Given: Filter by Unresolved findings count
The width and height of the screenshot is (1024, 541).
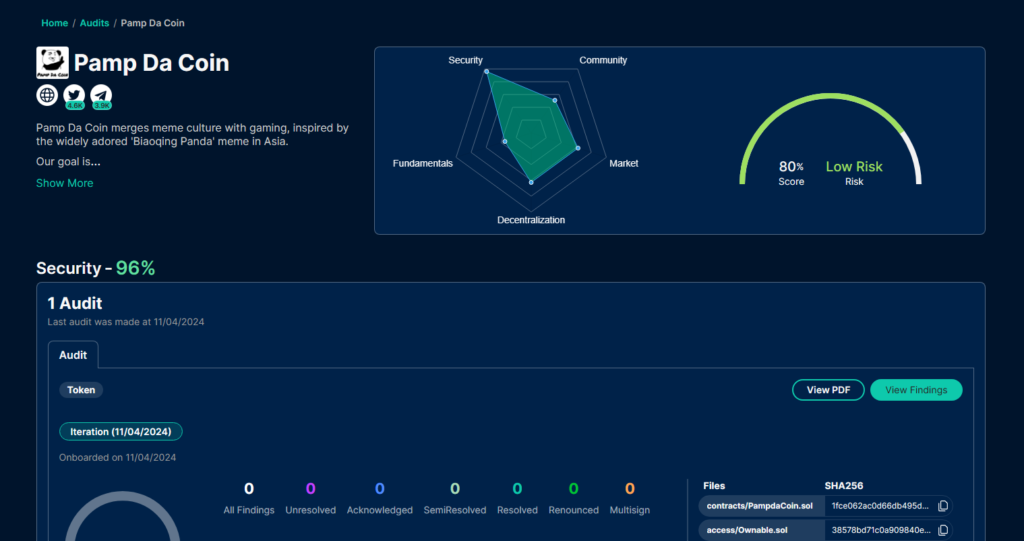Looking at the screenshot, I should (x=310, y=498).
